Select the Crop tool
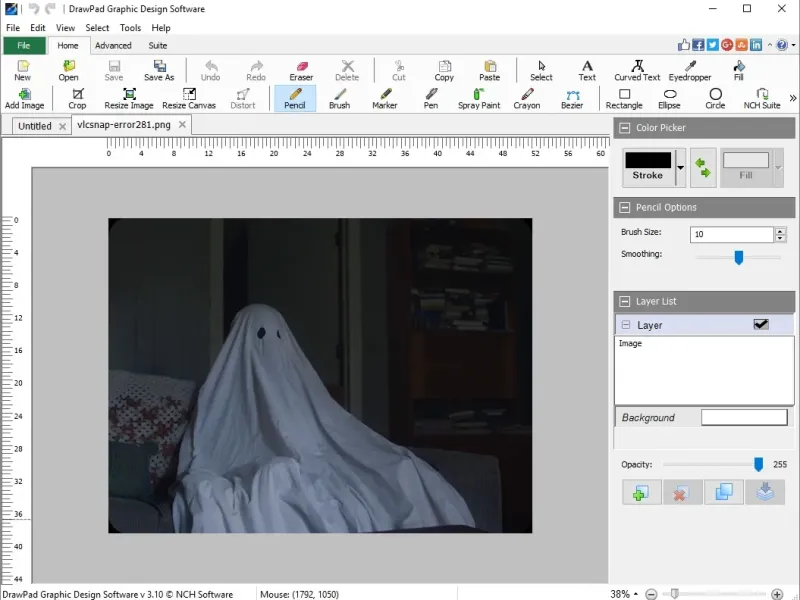 click(x=78, y=98)
